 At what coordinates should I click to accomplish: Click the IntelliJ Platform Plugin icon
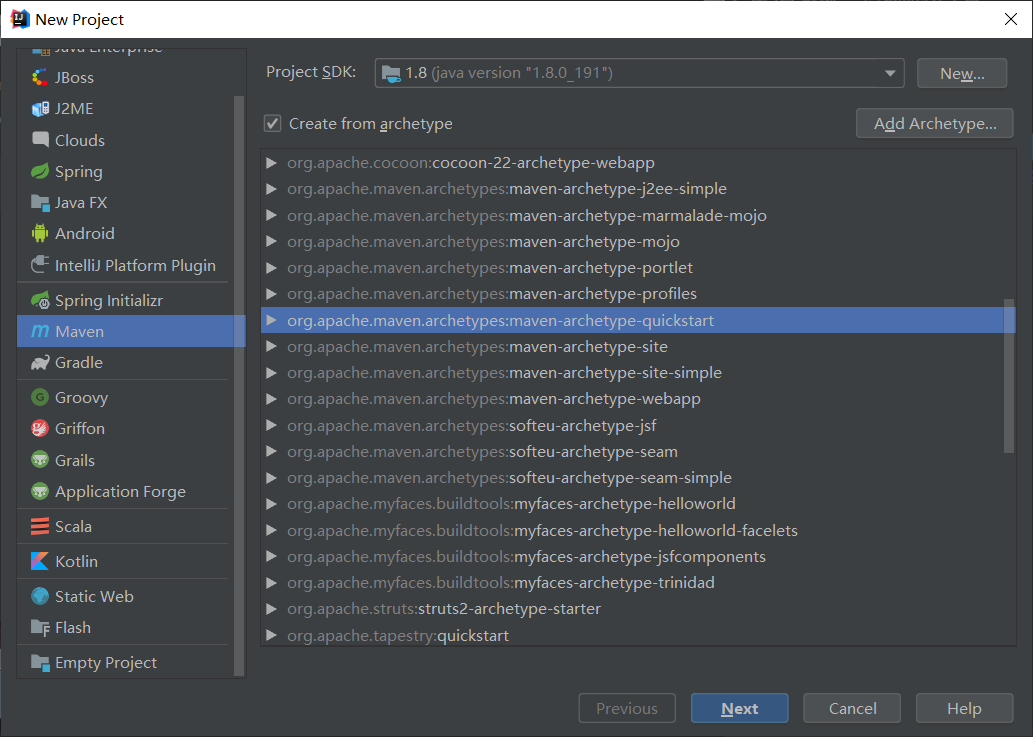click(40, 265)
